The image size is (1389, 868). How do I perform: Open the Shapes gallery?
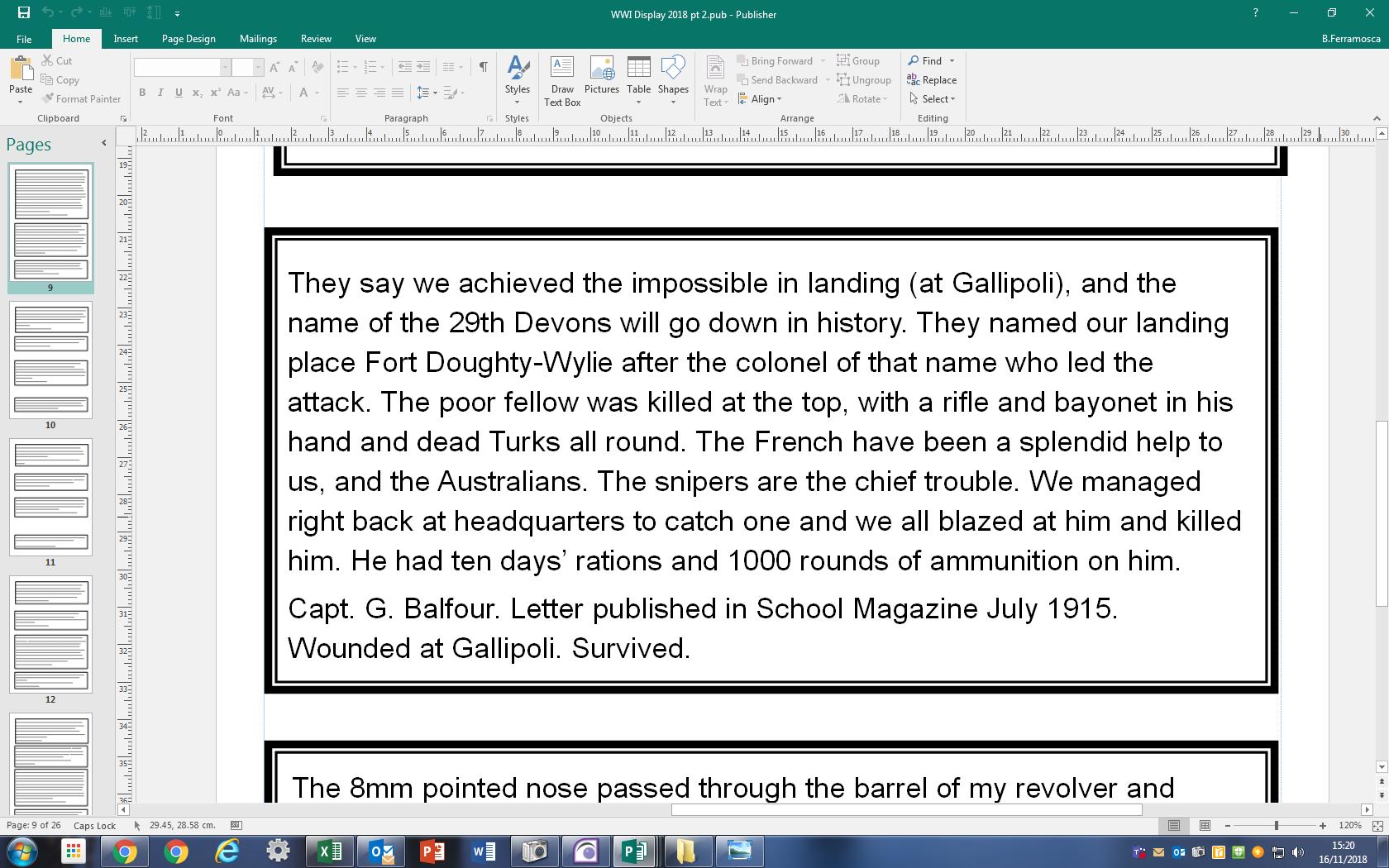673,81
